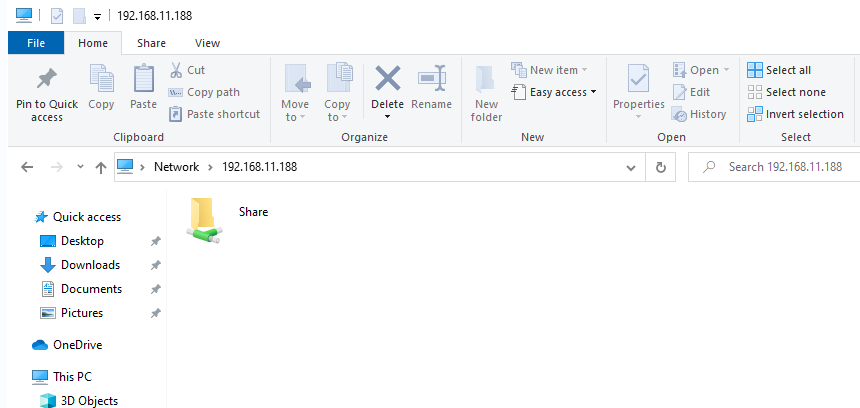Click the Copy icon in Clipboard group

tap(101, 79)
